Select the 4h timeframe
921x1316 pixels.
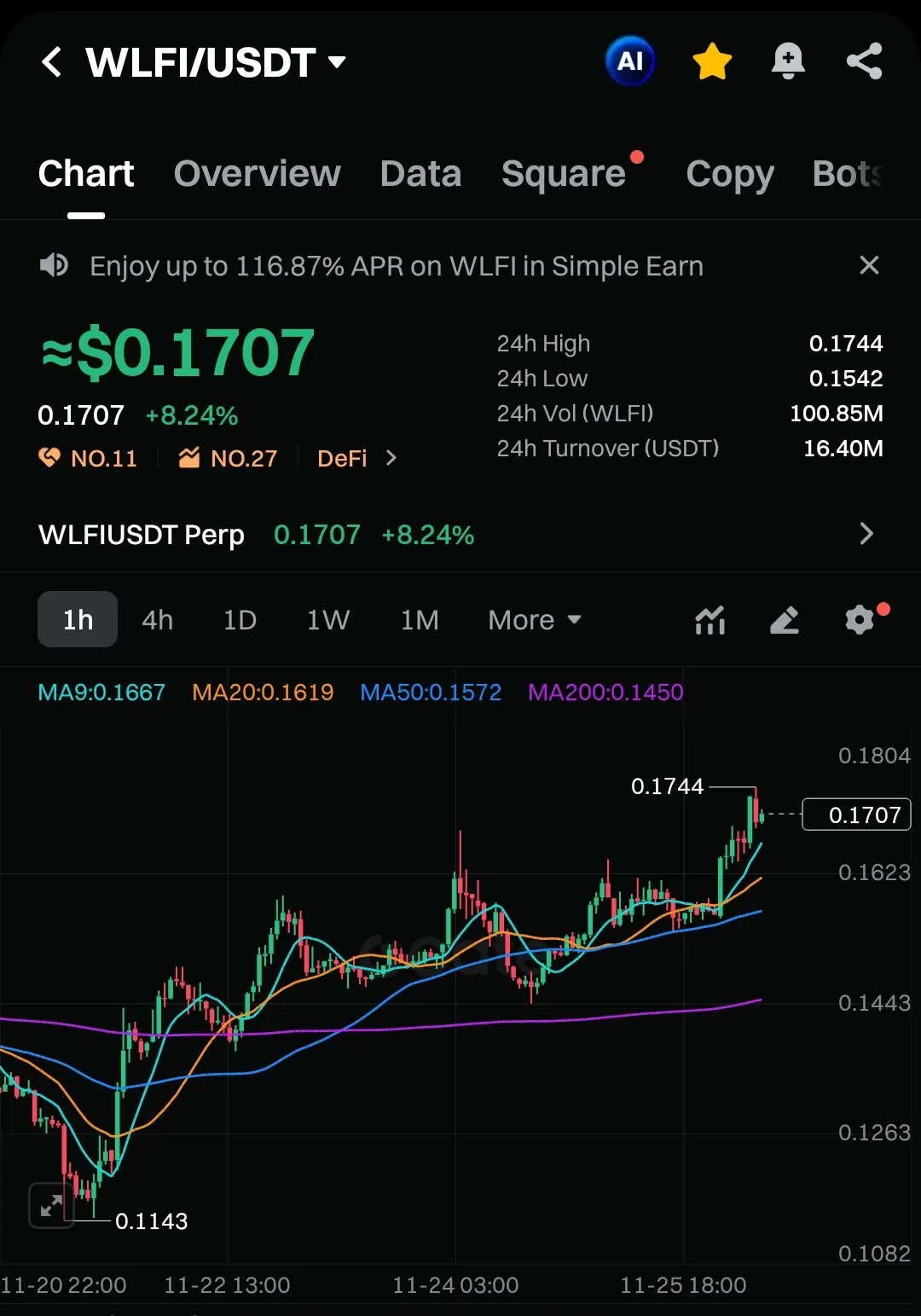point(158,620)
